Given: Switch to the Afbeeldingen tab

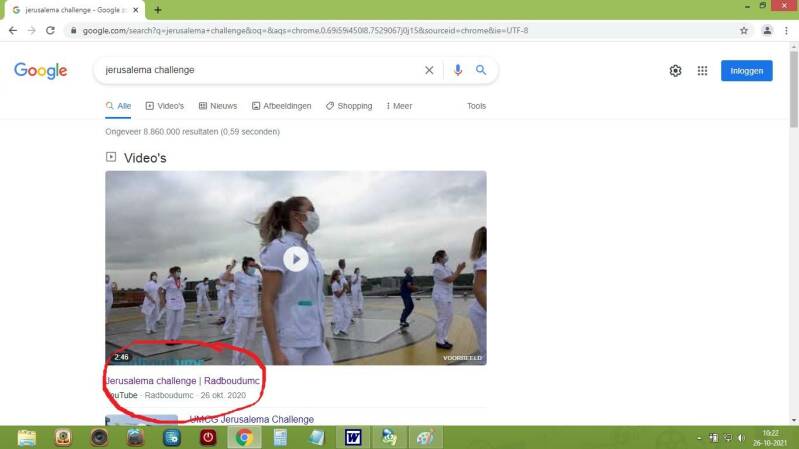Looking at the screenshot, I should (281, 106).
